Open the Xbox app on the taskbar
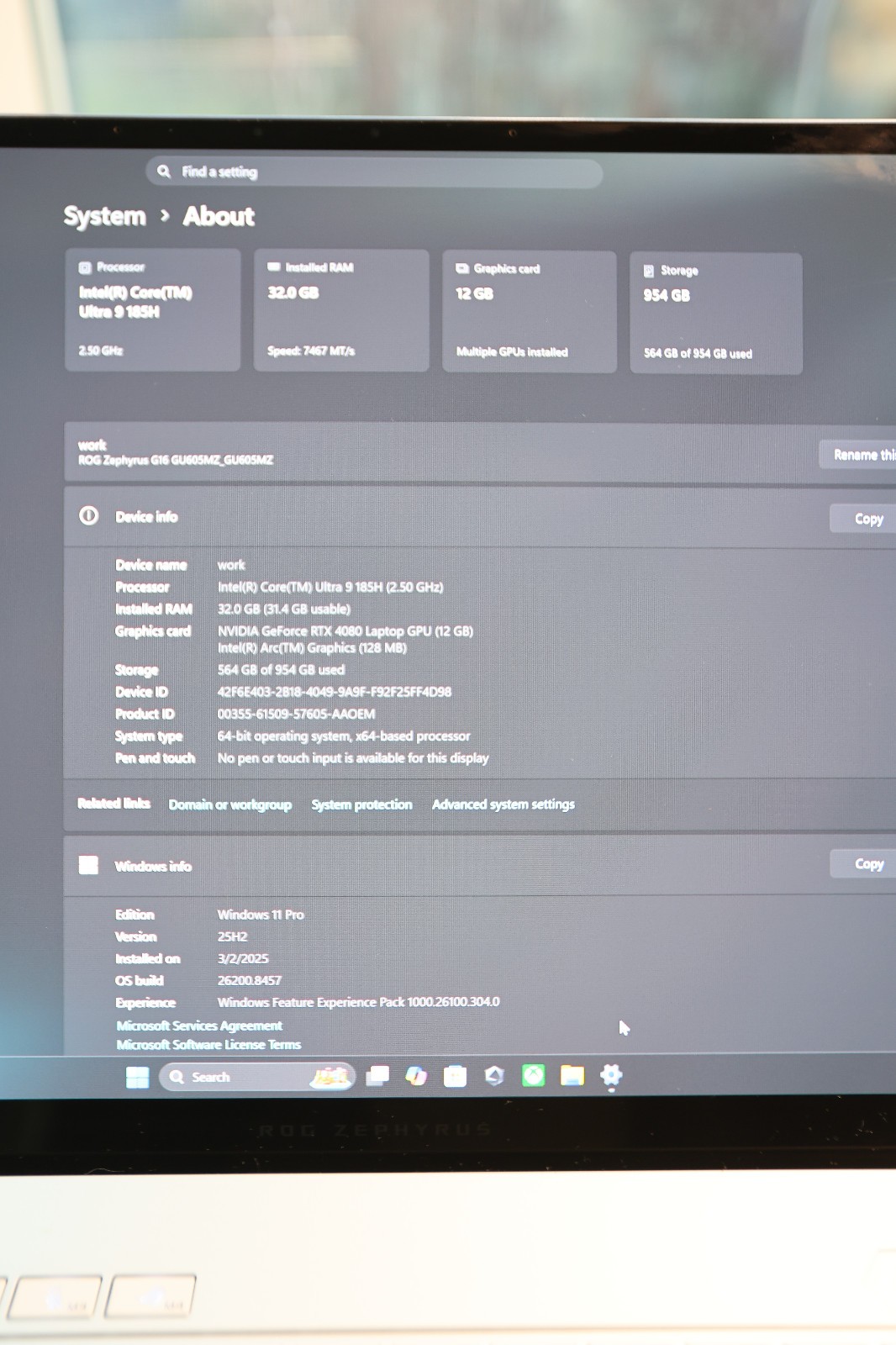 tap(533, 1075)
